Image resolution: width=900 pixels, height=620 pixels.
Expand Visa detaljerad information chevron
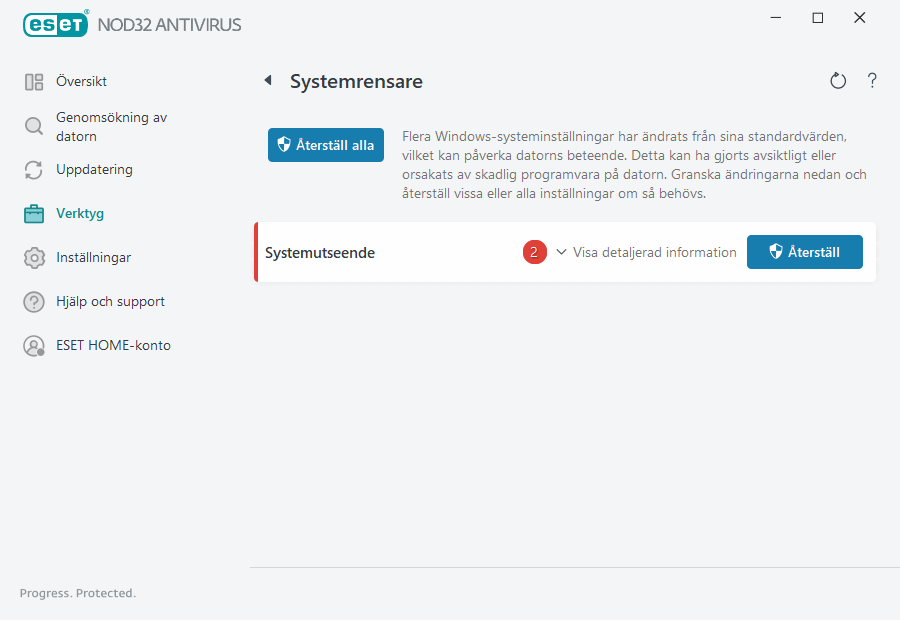tap(562, 252)
